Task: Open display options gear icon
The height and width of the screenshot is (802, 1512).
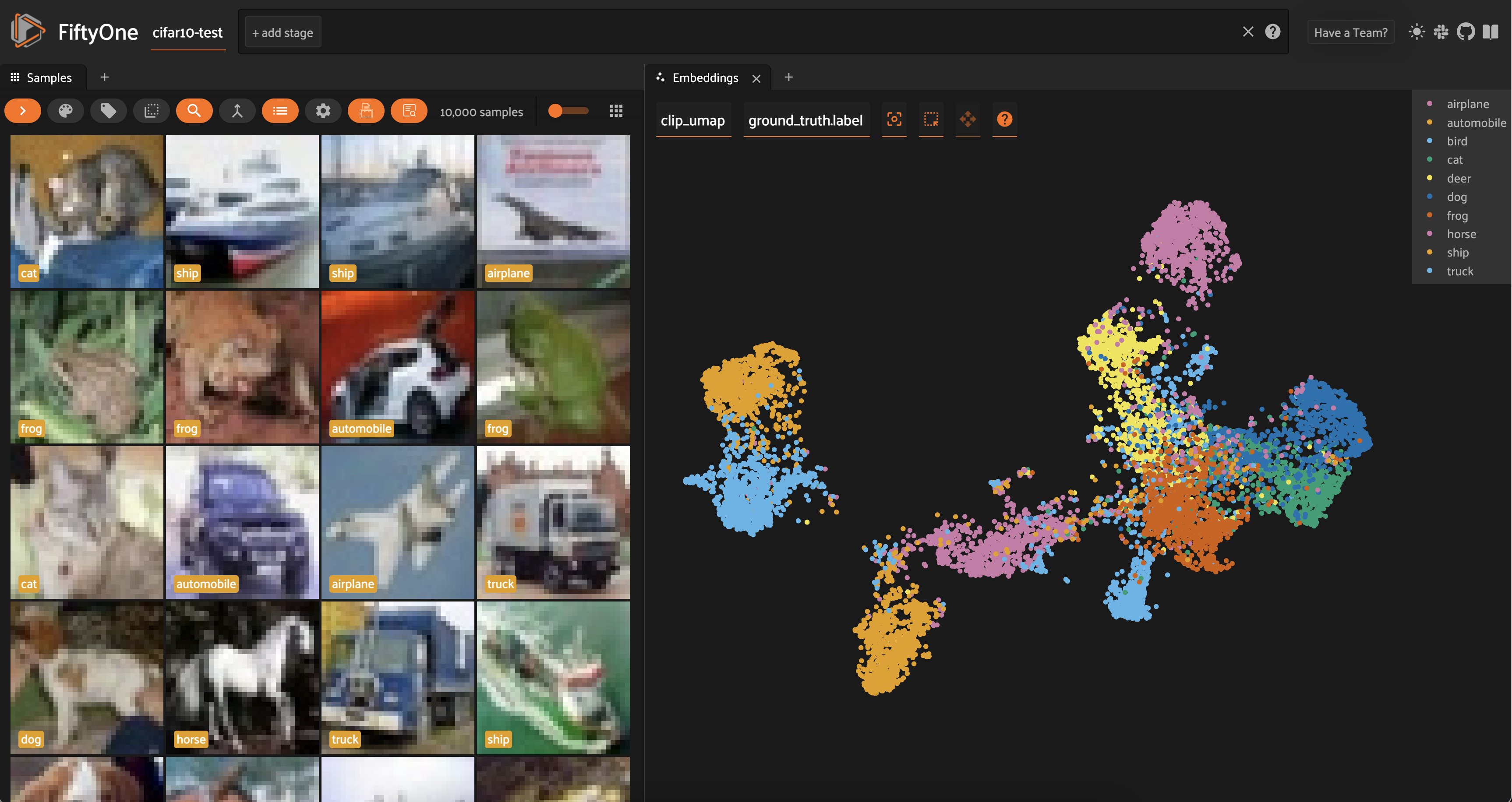Action: (323, 111)
